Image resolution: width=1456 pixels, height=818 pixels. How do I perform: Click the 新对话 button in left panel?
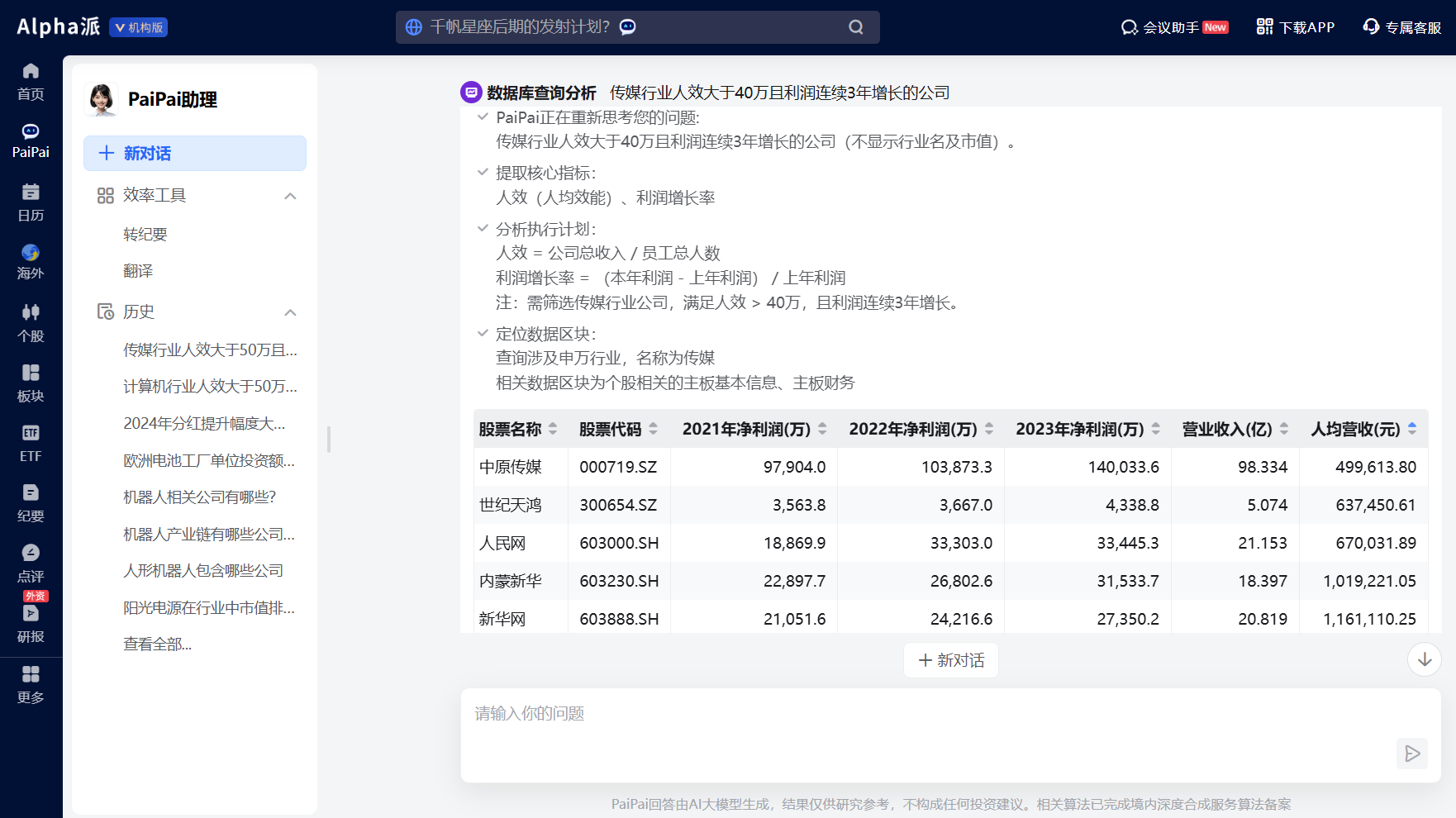(195, 154)
